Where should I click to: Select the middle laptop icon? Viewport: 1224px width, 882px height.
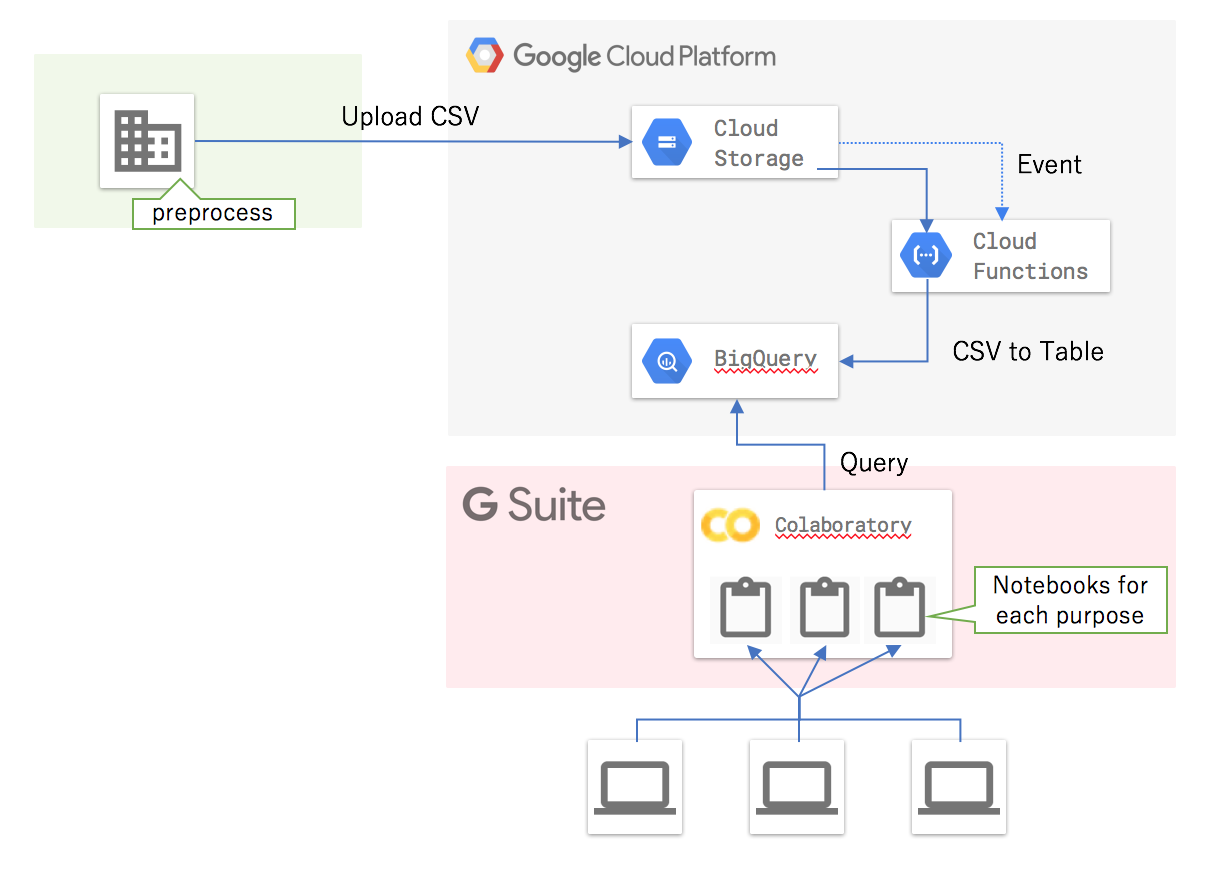pyautogui.click(x=797, y=789)
